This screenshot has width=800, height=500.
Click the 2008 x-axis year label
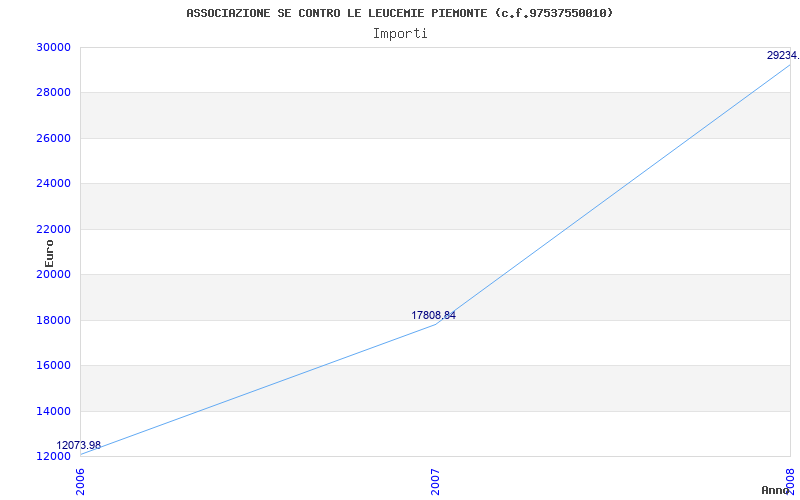(791, 482)
